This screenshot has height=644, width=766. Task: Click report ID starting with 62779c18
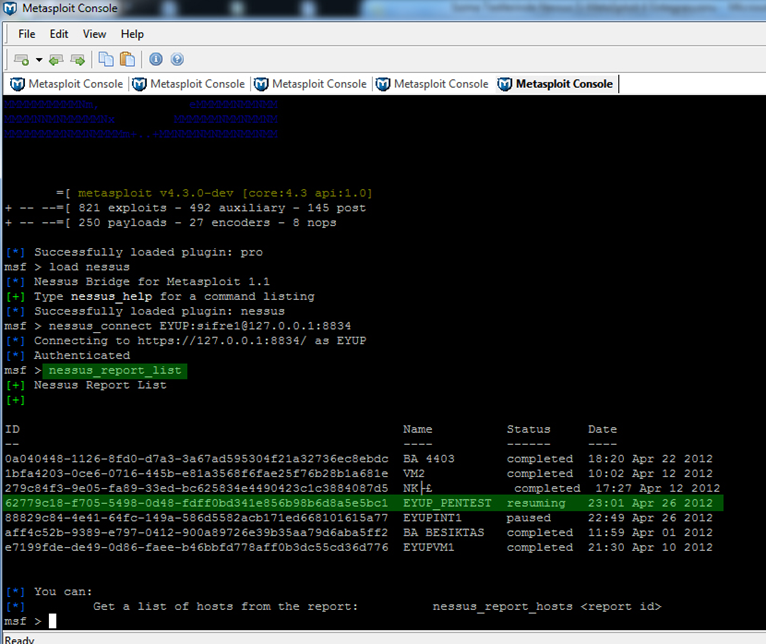[196, 503]
